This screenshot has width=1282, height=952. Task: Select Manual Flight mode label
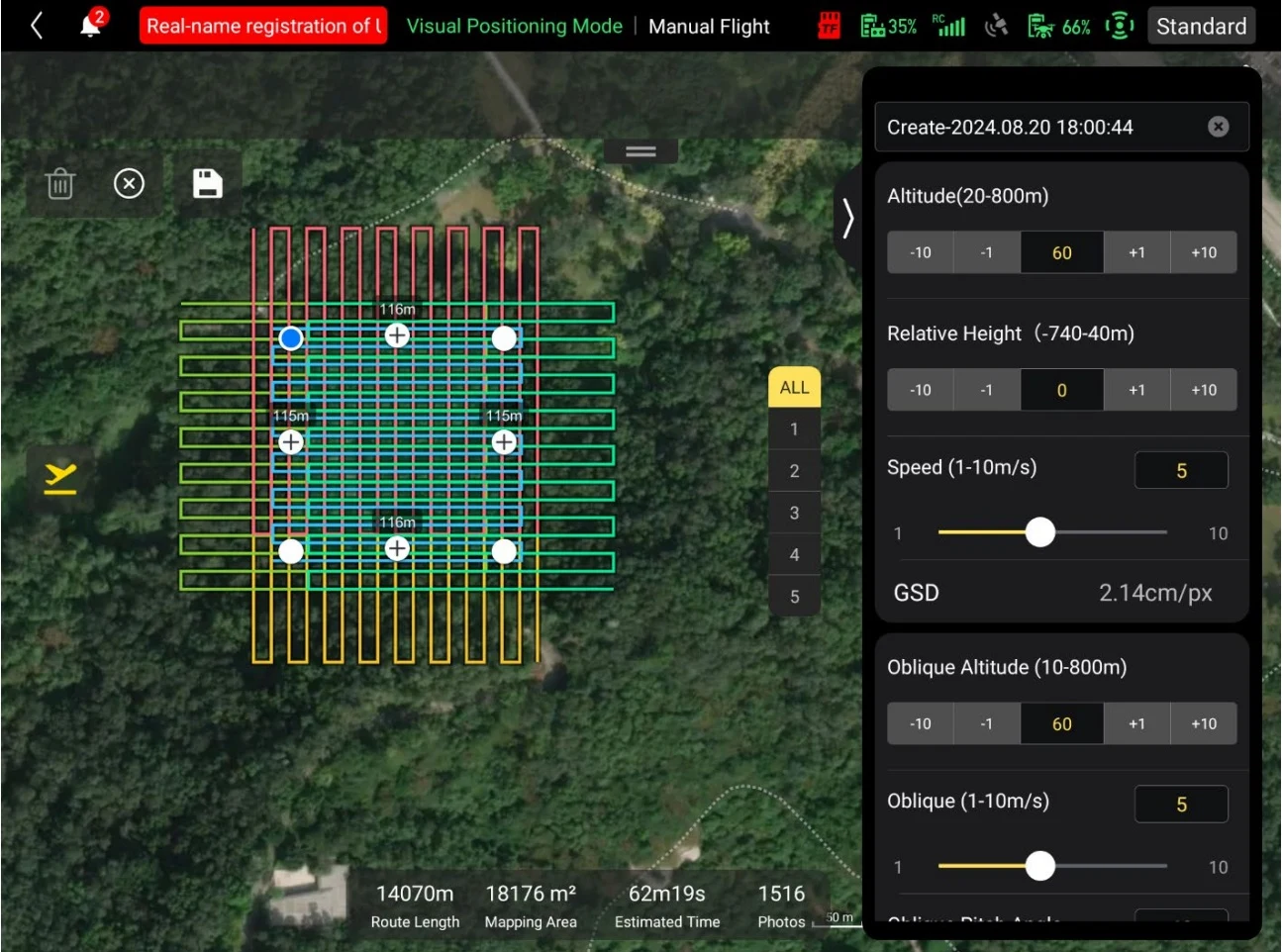tap(709, 27)
